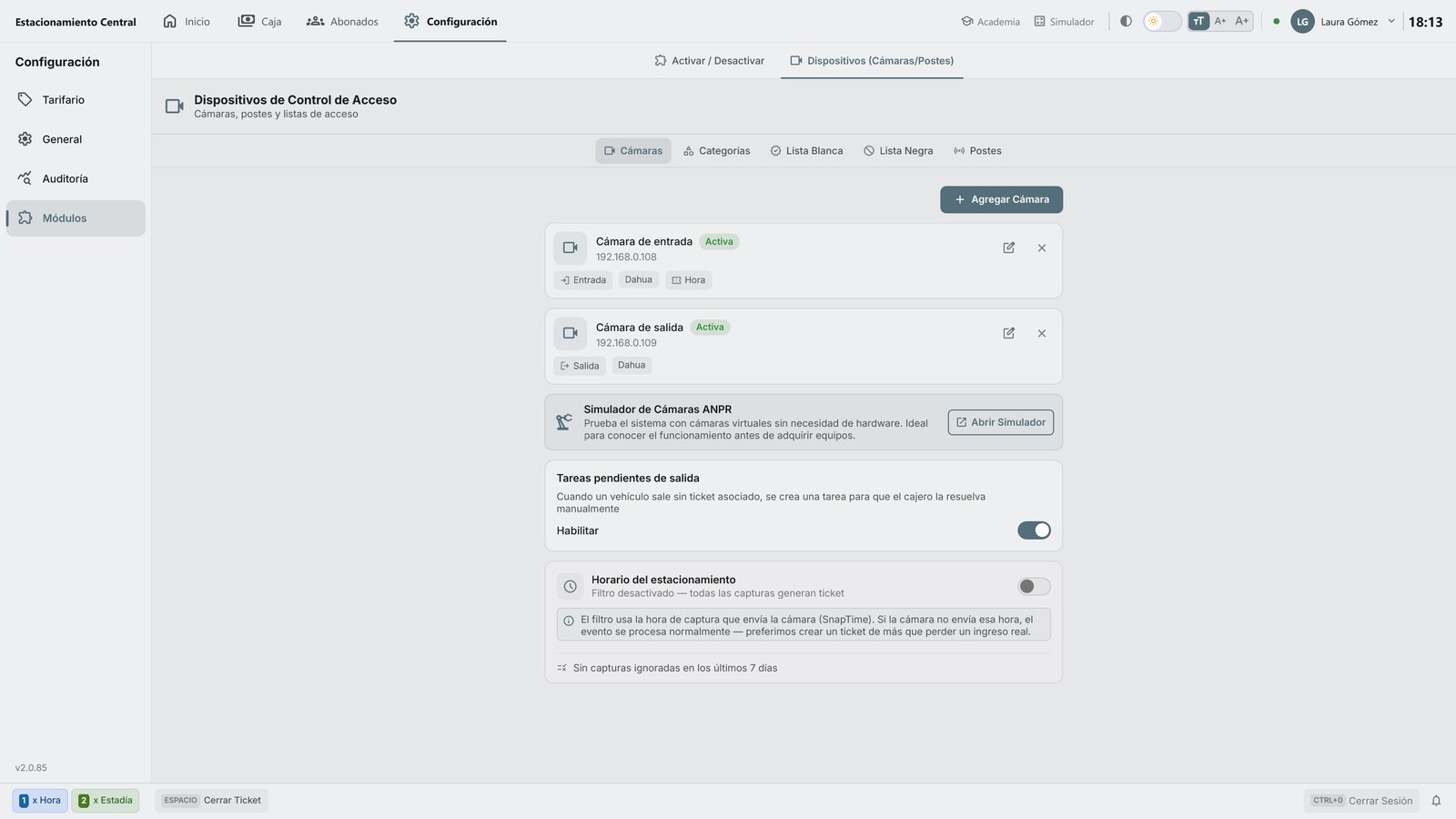This screenshot has height=819, width=1456.
Task: Open the Simulador from top bar
Action: pos(1064,21)
